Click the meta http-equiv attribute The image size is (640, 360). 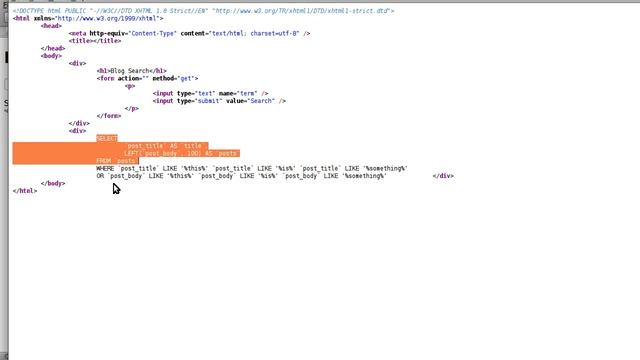133,33
